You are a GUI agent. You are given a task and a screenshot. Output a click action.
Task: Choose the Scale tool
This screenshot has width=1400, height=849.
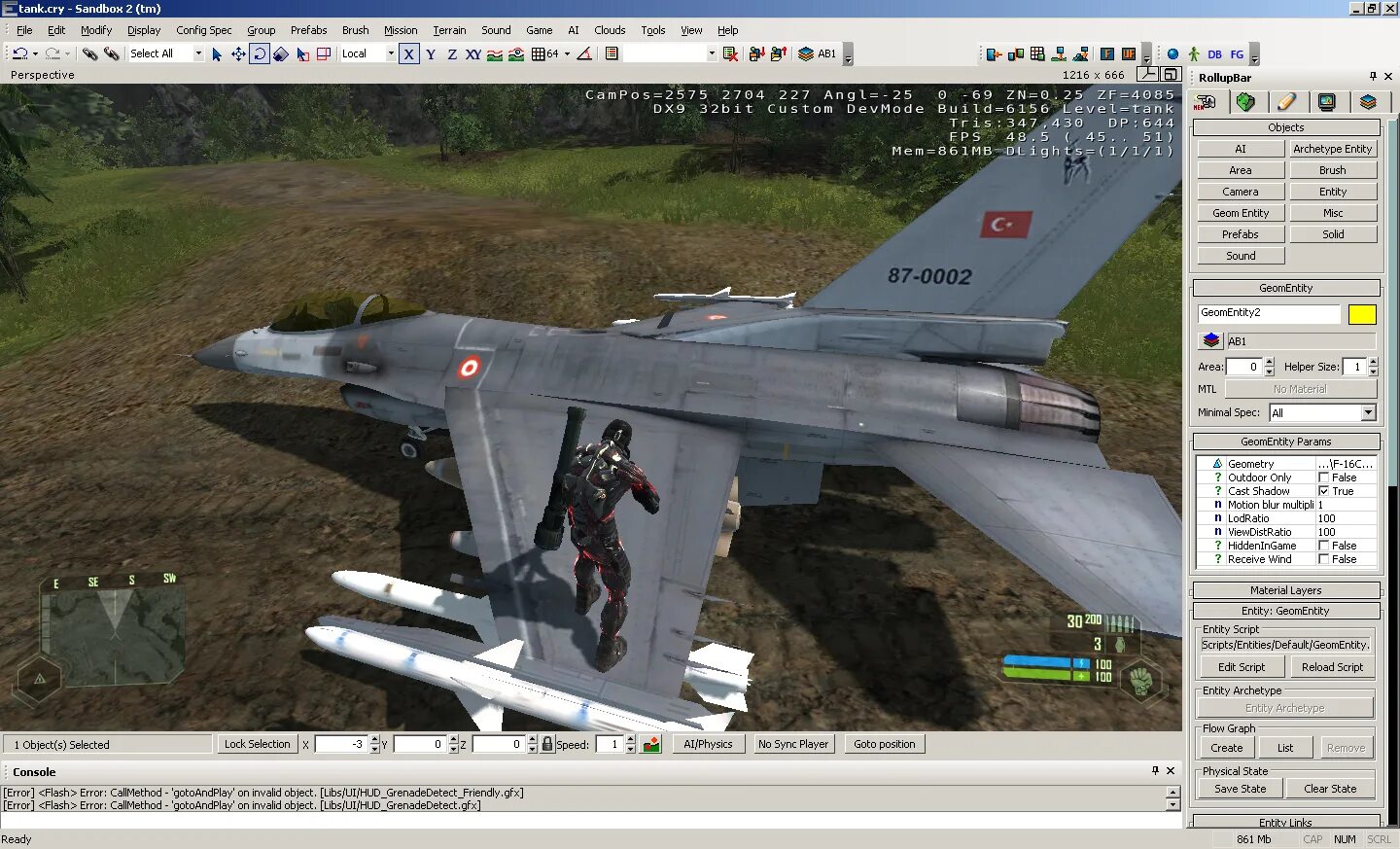(281, 54)
